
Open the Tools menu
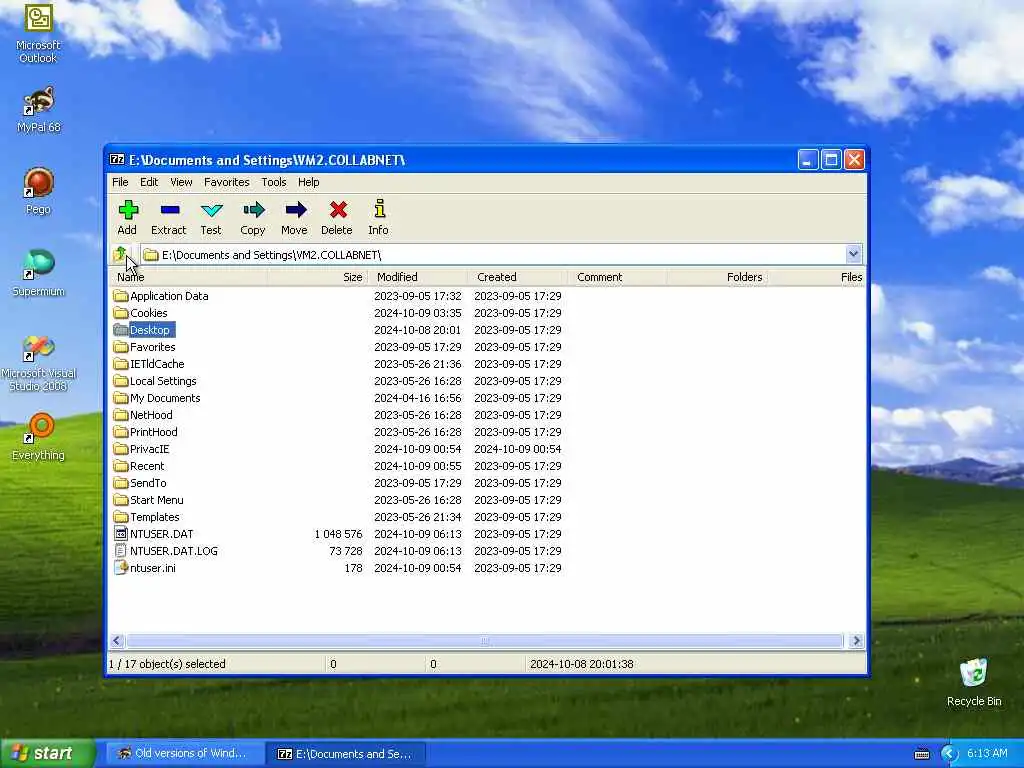click(x=274, y=182)
